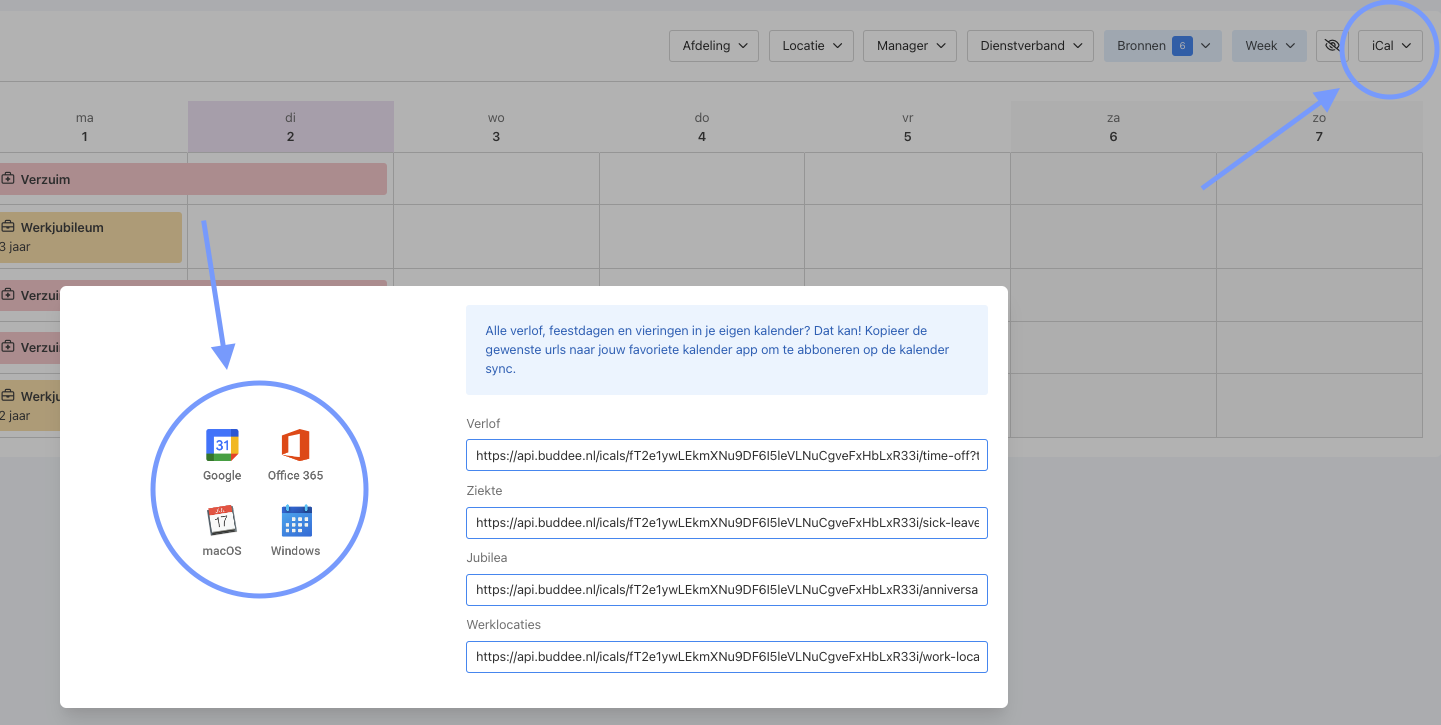Viewport: 1441px width, 725px height.
Task: Open the Bronnen sources dropdown
Action: click(x=1162, y=46)
